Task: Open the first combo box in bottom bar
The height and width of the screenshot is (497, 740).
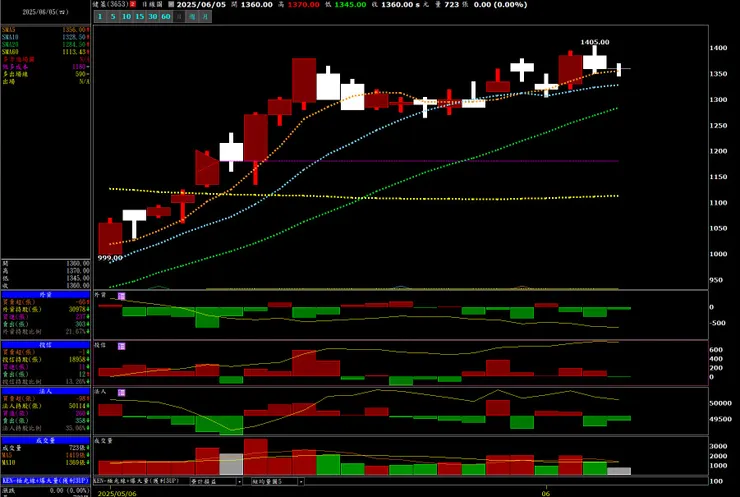Action: pyautogui.click(x=216, y=481)
